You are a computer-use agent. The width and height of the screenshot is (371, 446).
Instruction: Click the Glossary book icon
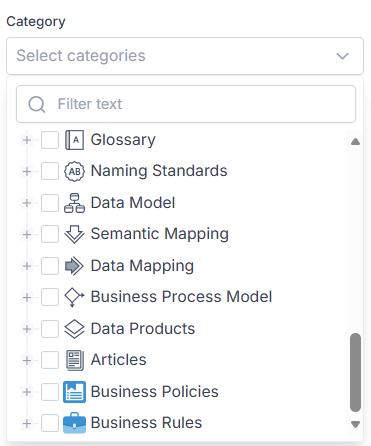coord(74,140)
